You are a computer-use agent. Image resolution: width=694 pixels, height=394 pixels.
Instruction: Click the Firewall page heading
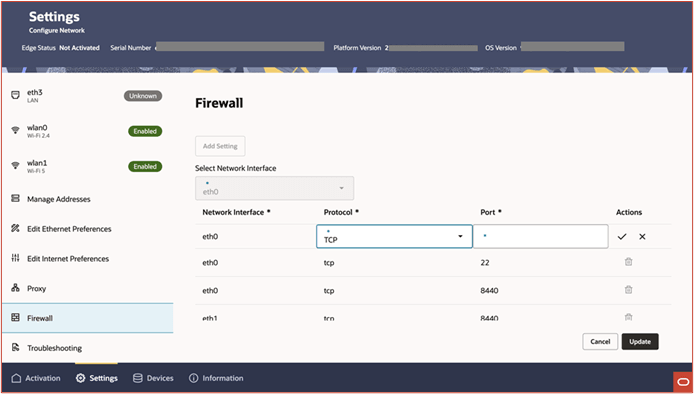219,103
